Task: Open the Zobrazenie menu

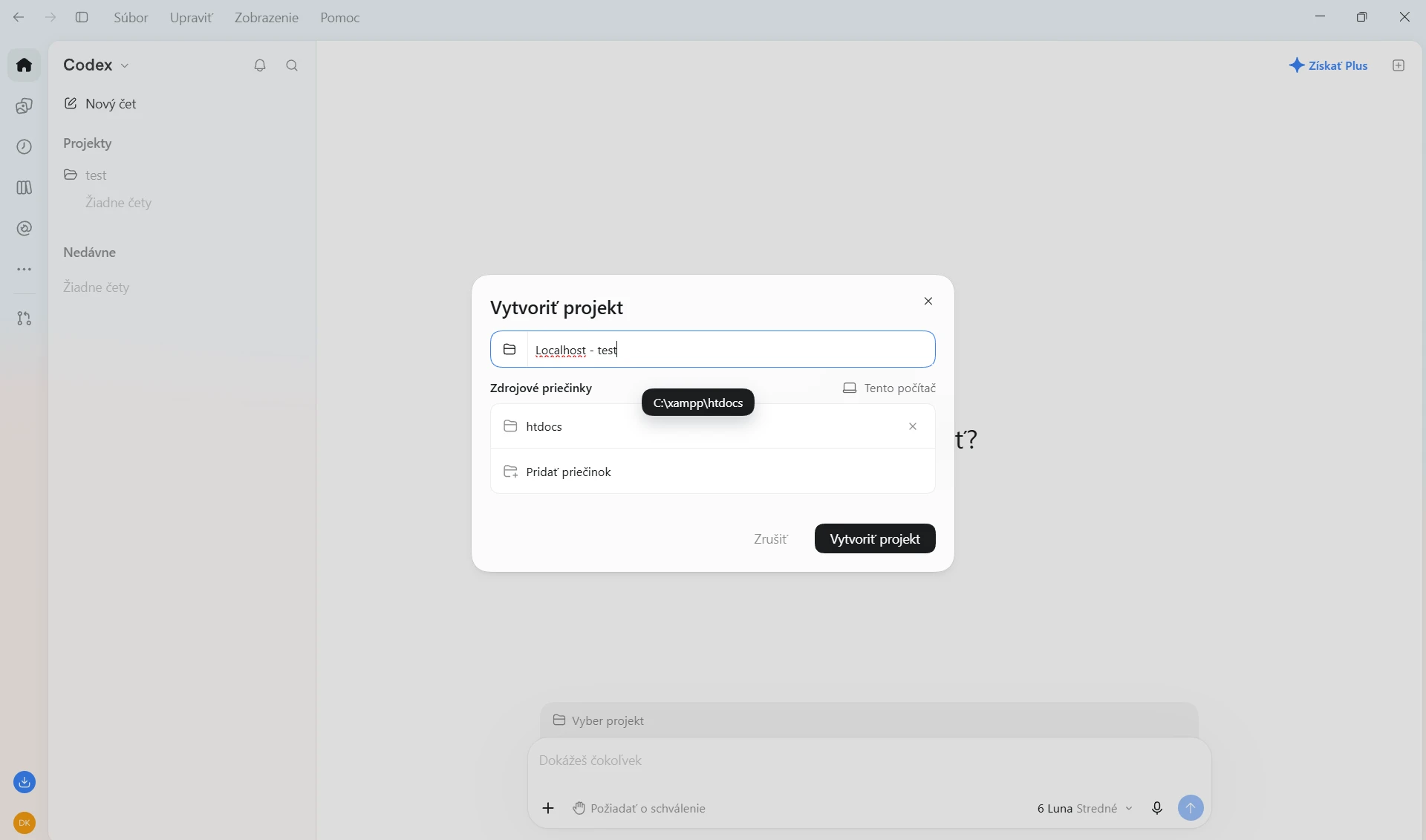Action: [x=267, y=17]
